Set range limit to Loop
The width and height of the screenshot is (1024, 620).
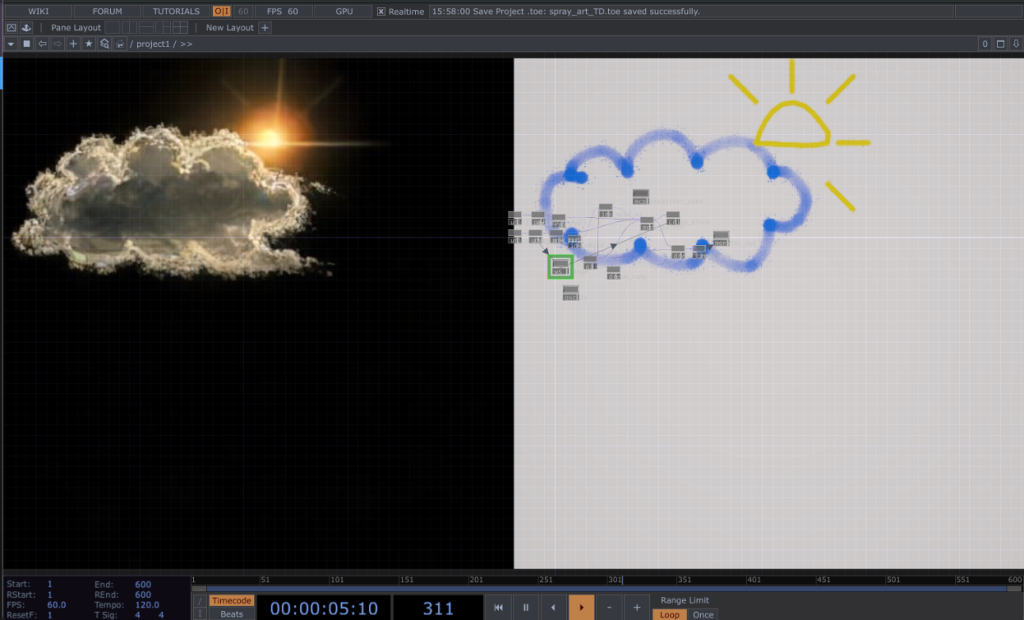[x=669, y=615]
